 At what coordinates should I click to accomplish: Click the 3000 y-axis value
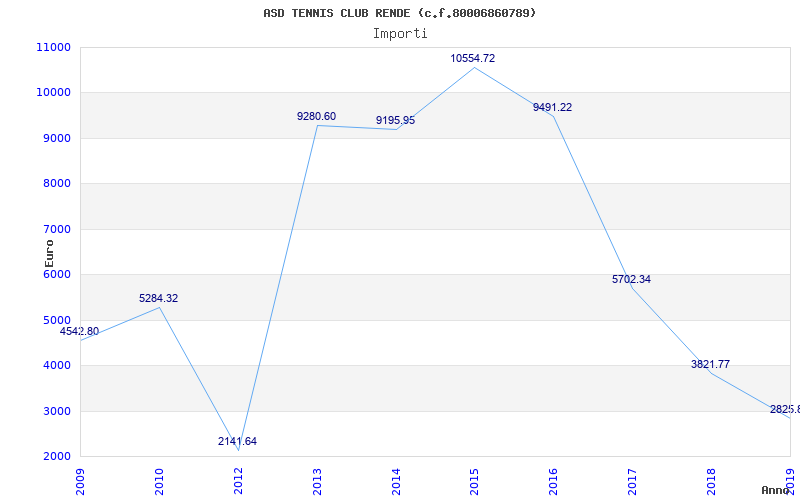tap(57, 411)
